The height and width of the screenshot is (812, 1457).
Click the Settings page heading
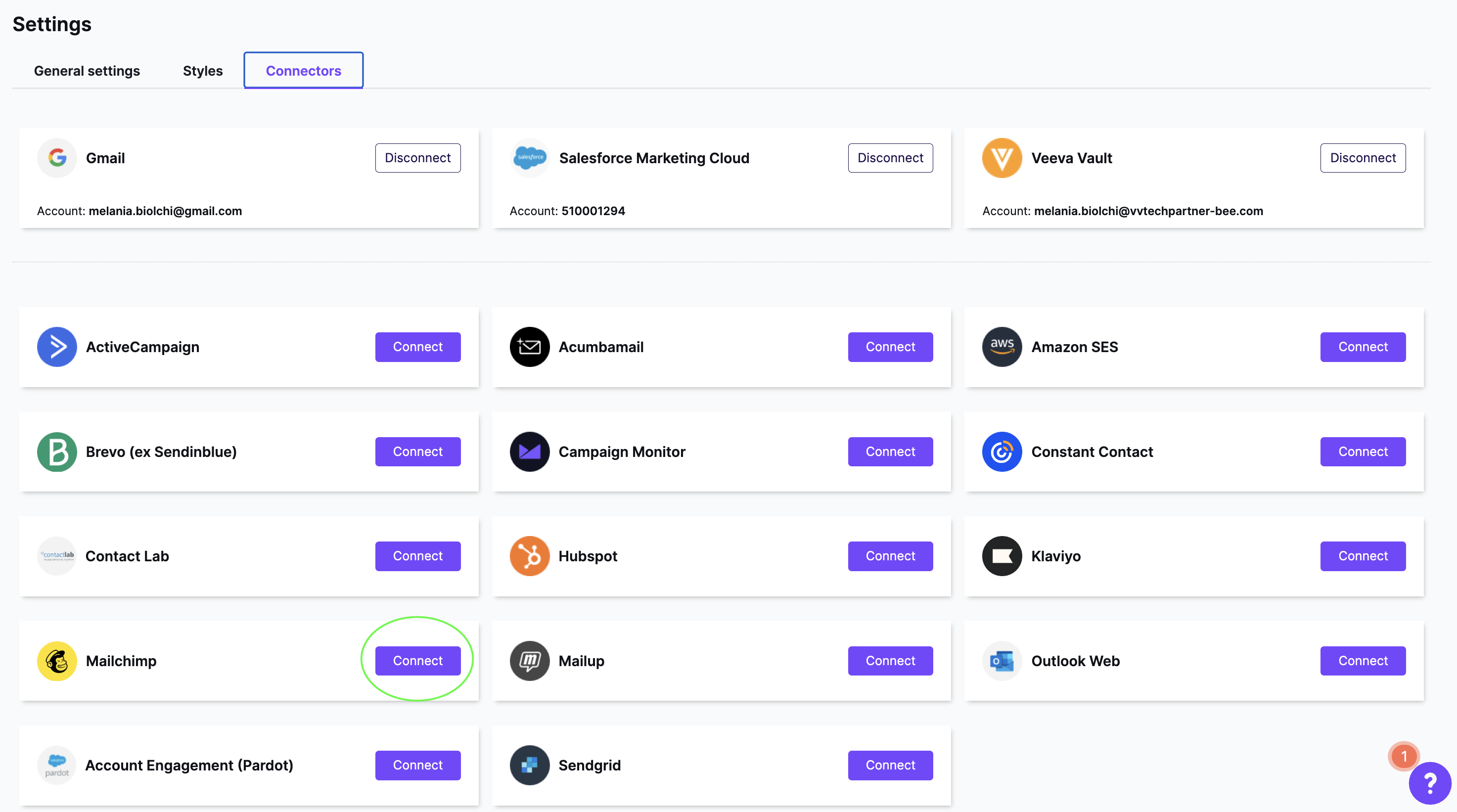pos(51,24)
